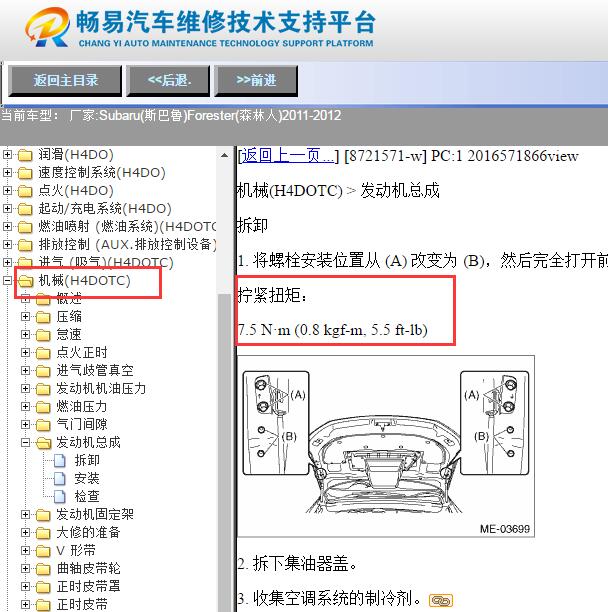This screenshot has width=608, height=612.
Task: Click the 大修的准备 folder icon
Action: click(43, 533)
